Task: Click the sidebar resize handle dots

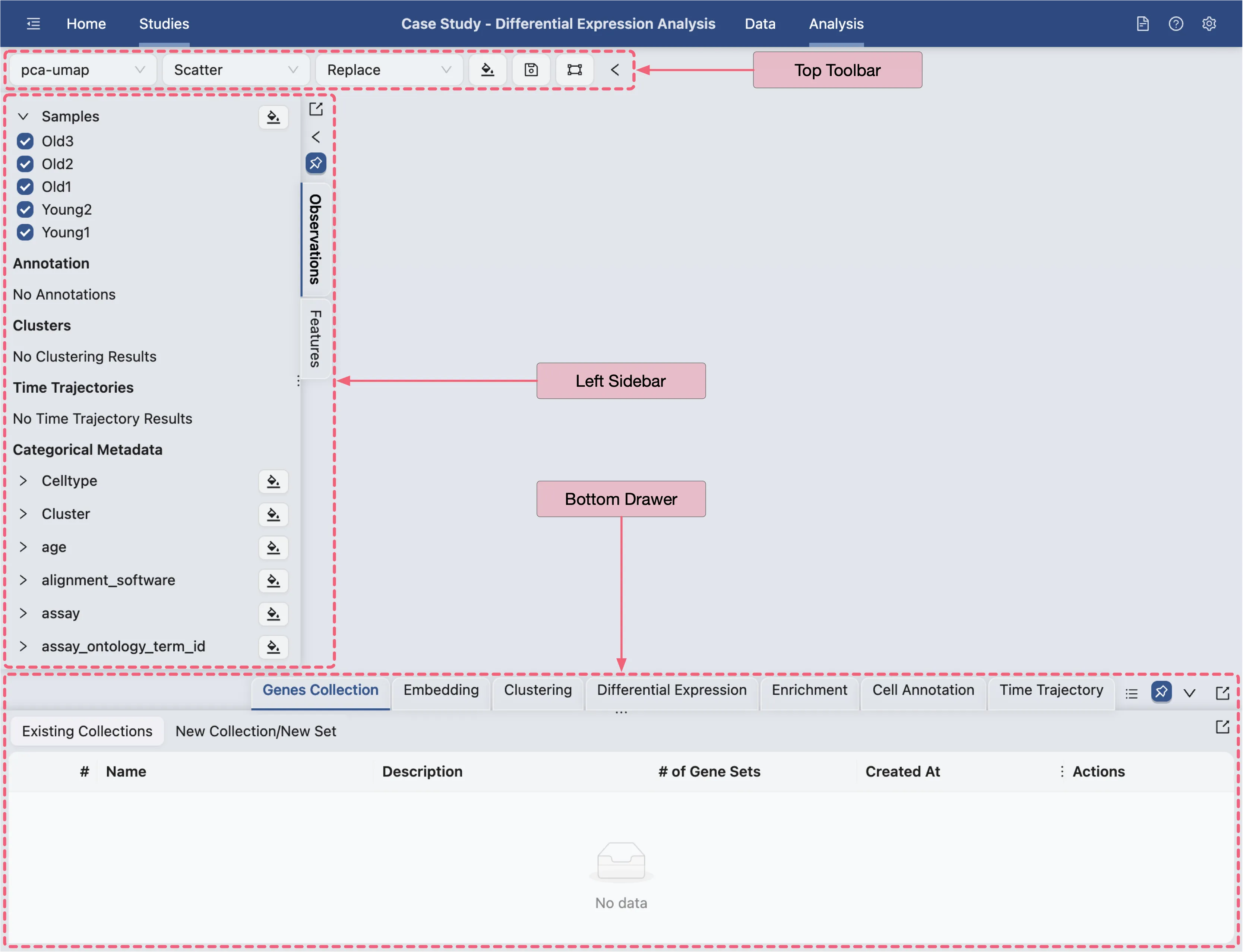Action: pyautogui.click(x=298, y=381)
